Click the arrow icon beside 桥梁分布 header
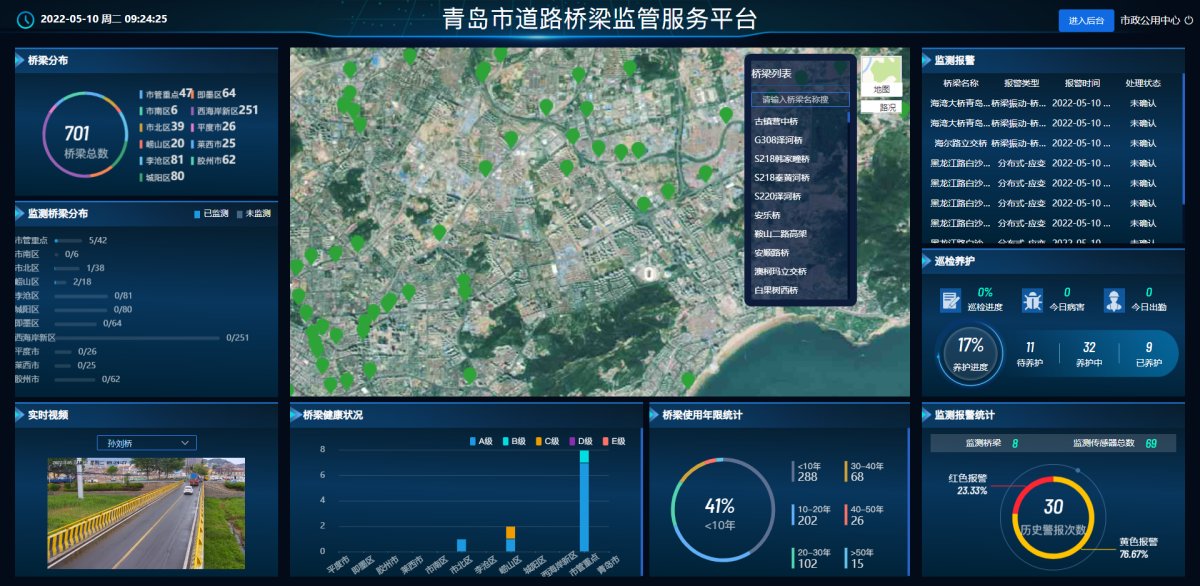Screen dimensions: 1200x586 coord(20,60)
